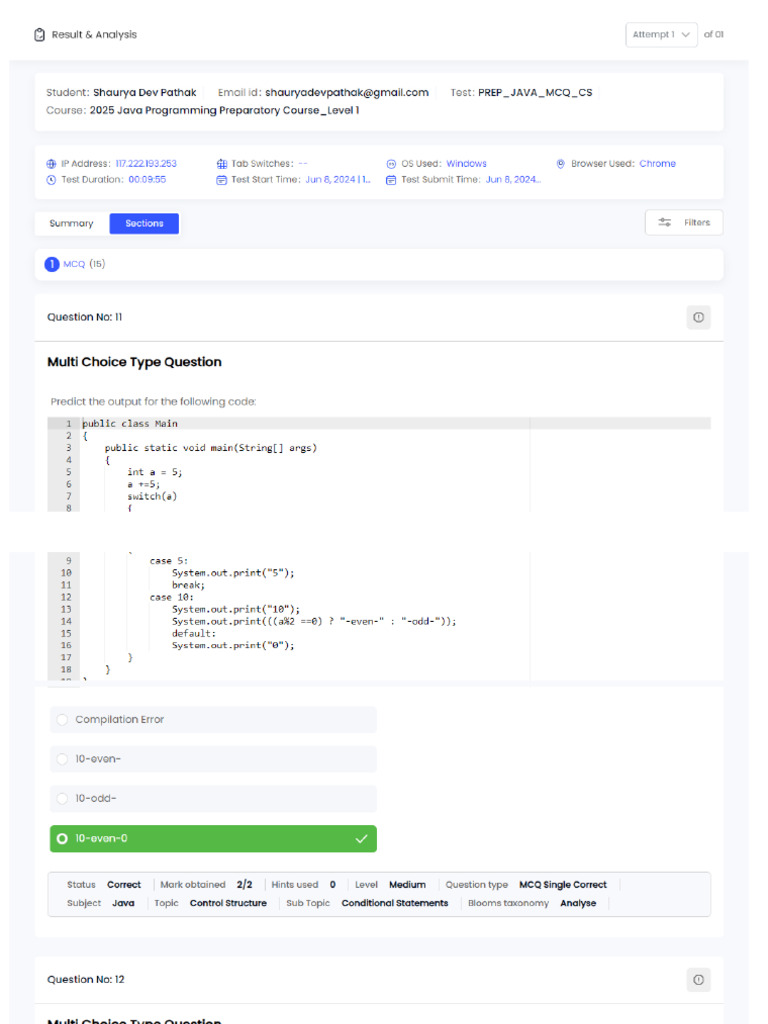Image resolution: width=768 pixels, height=1024 pixels.
Task: Open the Filters button
Action: tap(684, 223)
